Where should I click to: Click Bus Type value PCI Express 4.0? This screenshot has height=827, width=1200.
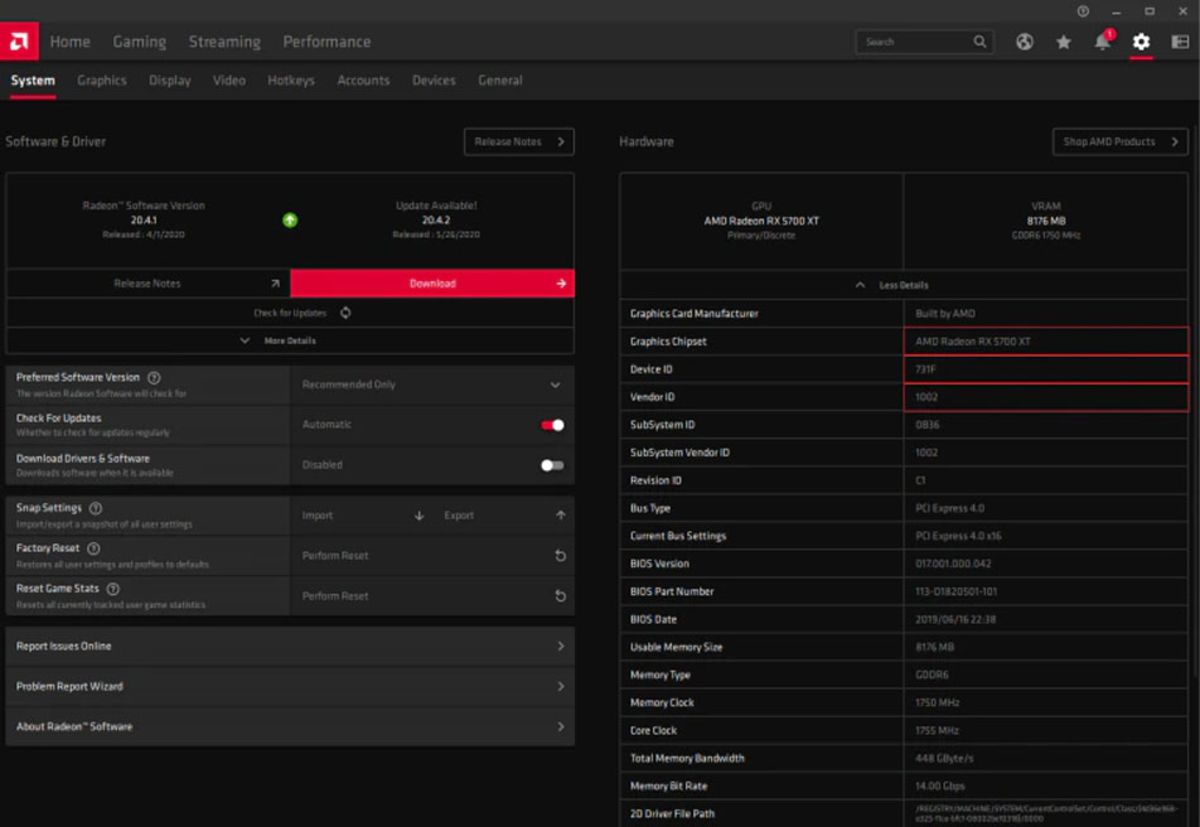(950, 509)
